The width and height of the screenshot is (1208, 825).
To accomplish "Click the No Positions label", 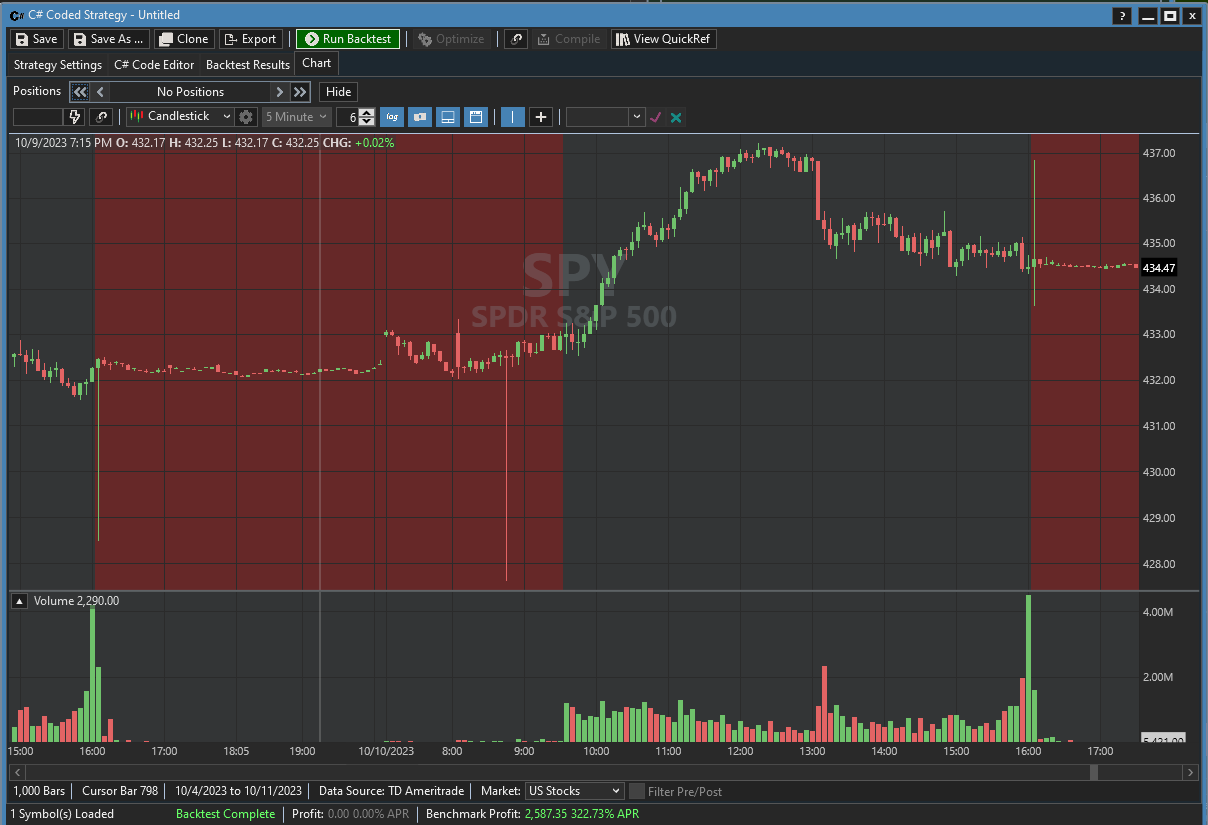I will (x=190, y=92).
